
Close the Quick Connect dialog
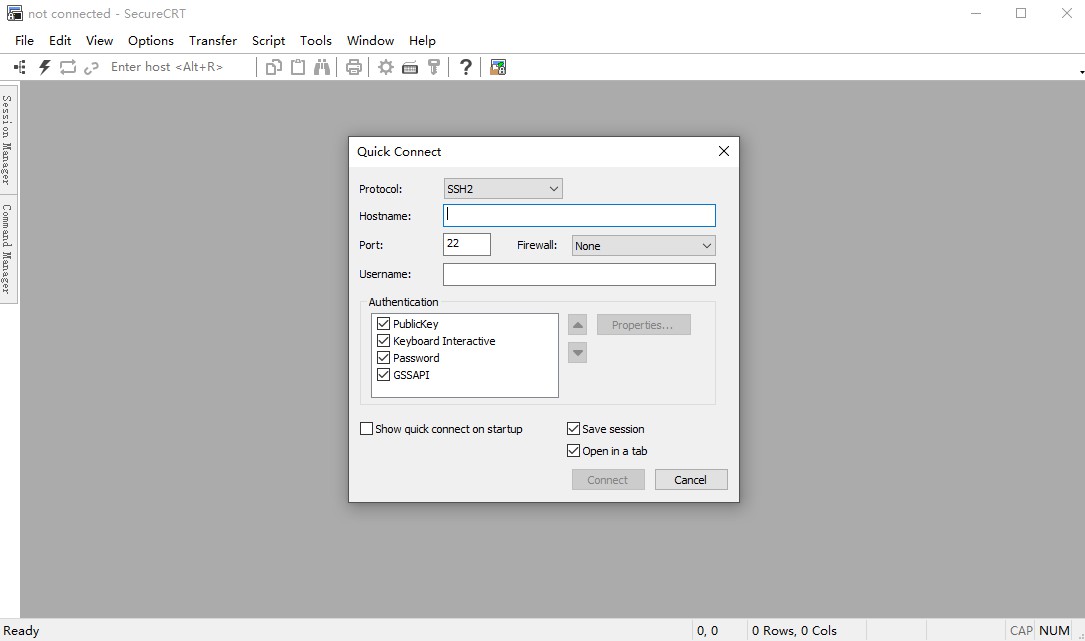pyautogui.click(x=724, y=151)
